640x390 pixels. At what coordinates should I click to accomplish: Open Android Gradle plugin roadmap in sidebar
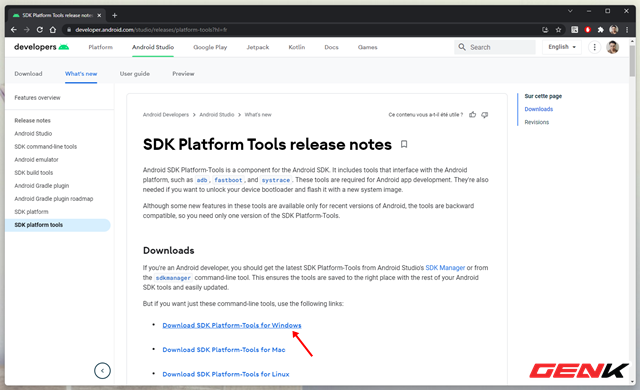53,199
